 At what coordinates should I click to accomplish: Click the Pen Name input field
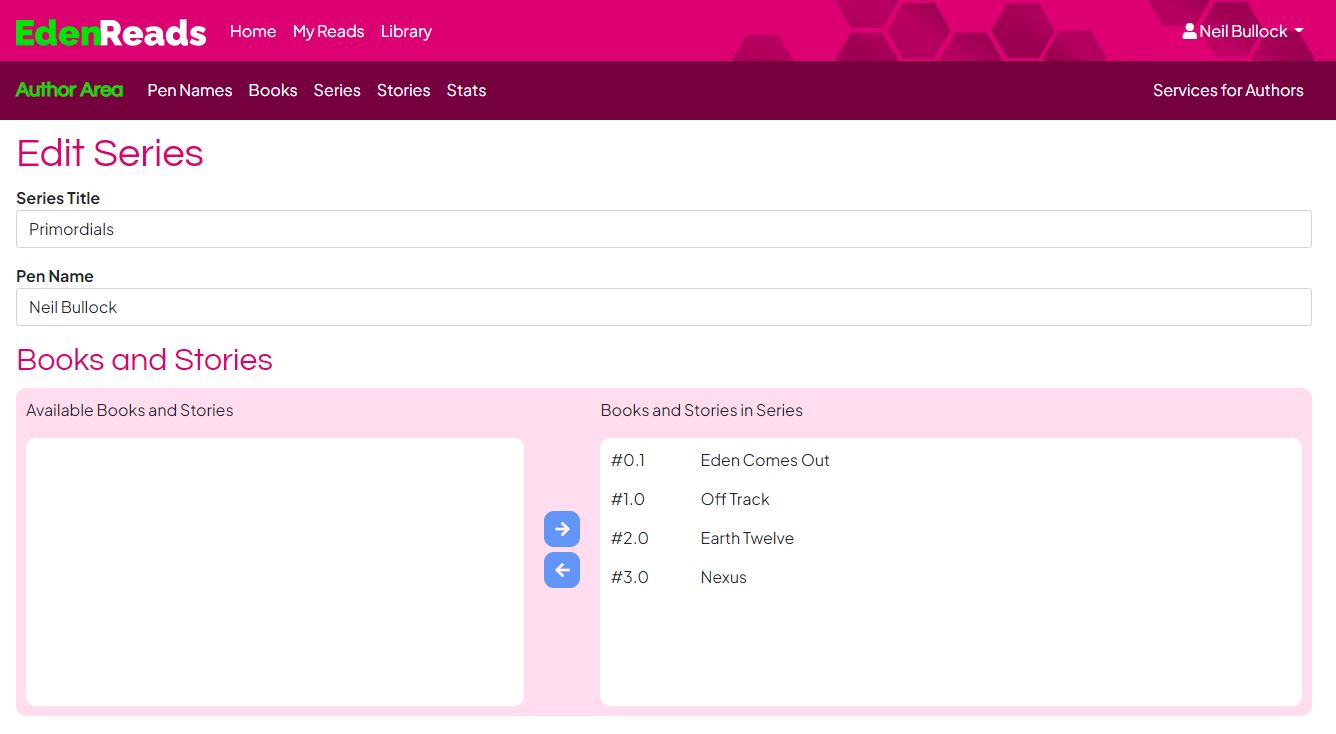(664, 307)
